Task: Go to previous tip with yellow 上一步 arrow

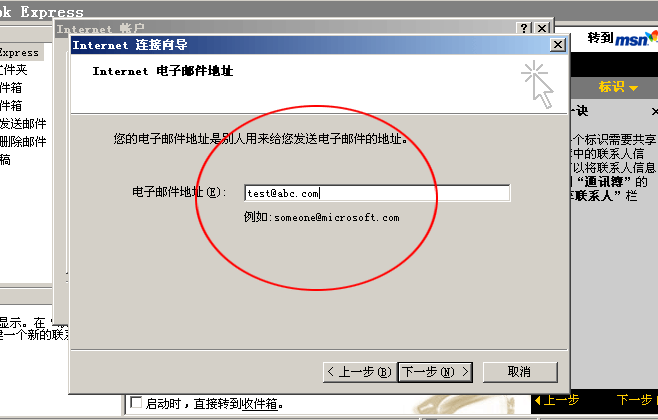Action: tap(557, 400)
